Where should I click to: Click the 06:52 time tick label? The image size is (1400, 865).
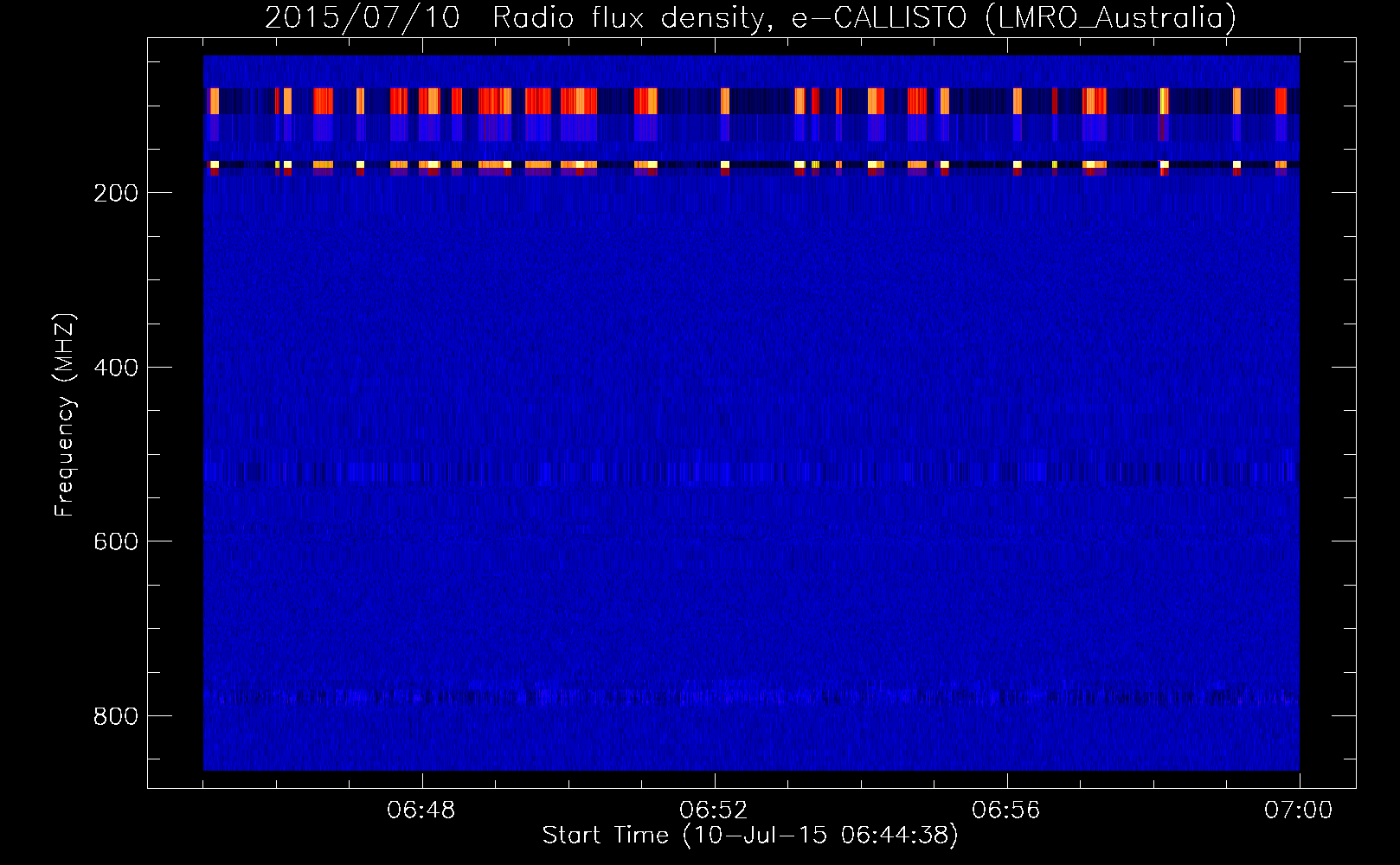(714, 811)
